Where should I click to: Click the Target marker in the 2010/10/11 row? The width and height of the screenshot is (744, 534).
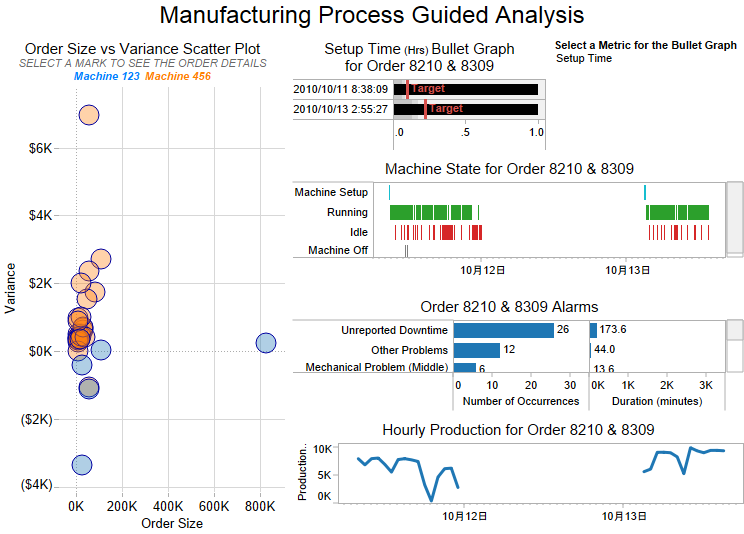(407, 89)
